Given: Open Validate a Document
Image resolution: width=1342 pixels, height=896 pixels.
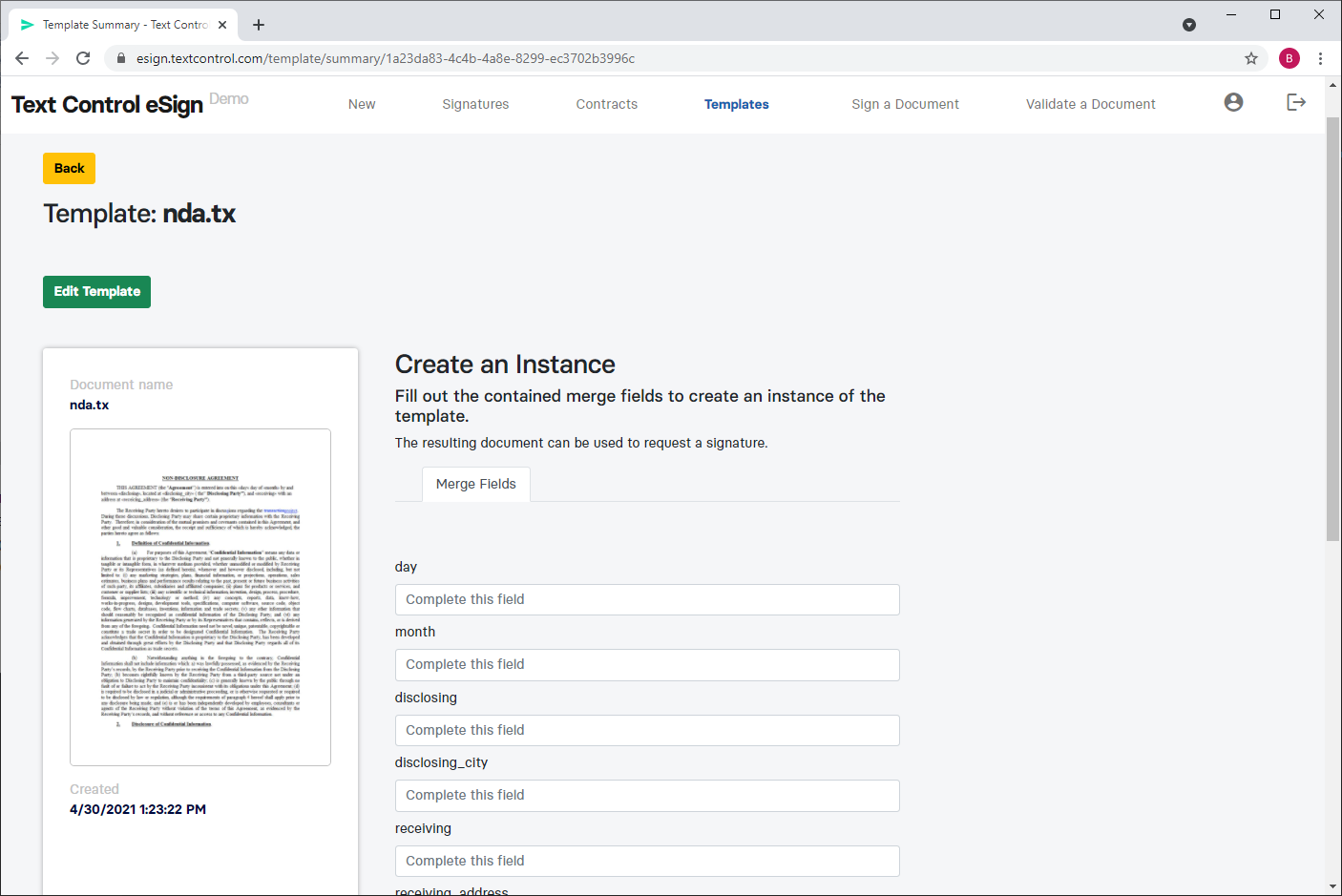Looking at the screenshot, I should (1091, 104).
